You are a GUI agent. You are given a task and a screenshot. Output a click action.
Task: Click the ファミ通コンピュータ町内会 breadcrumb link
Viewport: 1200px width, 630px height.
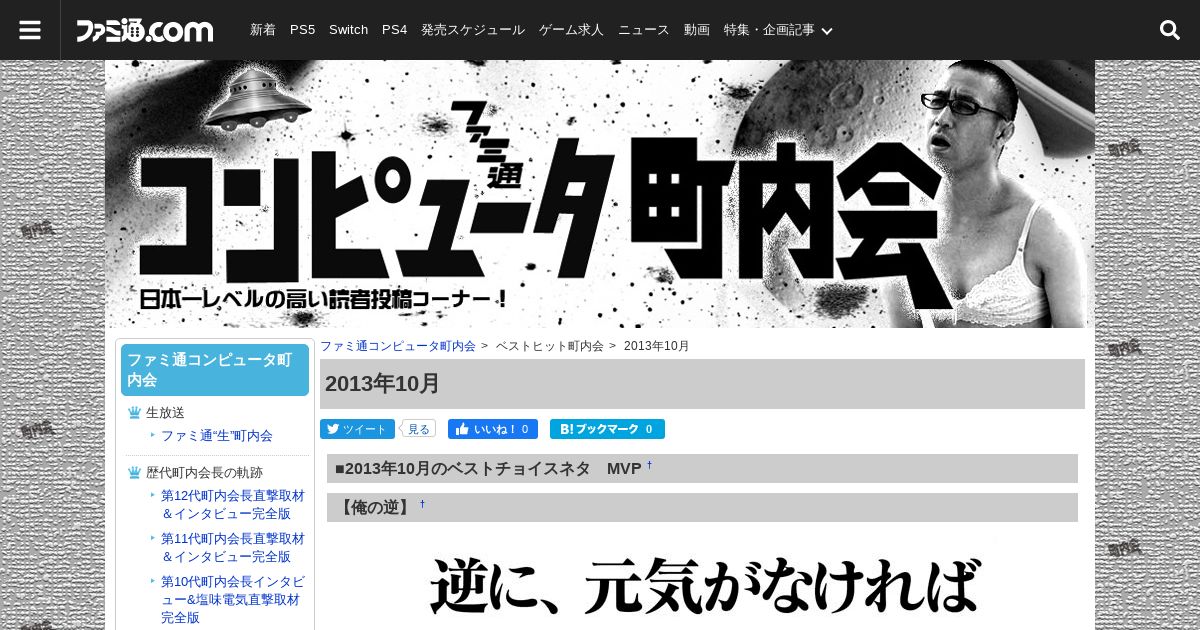point(398,346)
